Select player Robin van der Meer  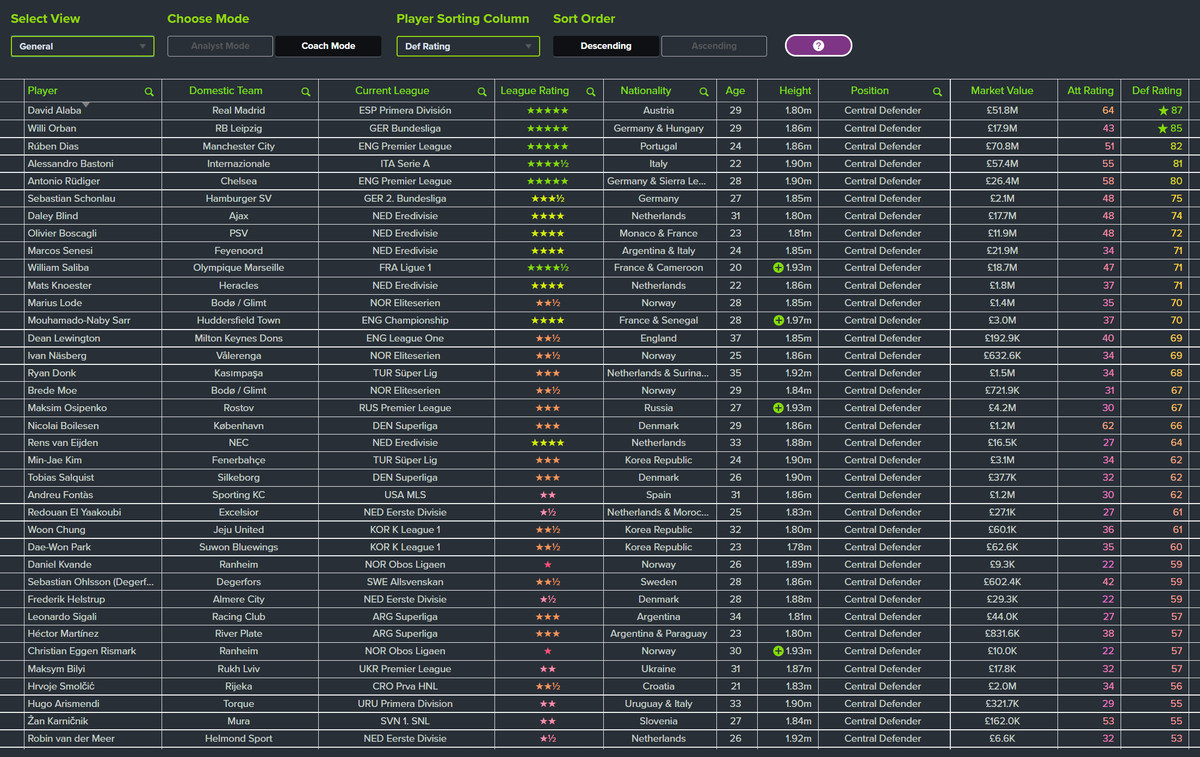(72, 738)
